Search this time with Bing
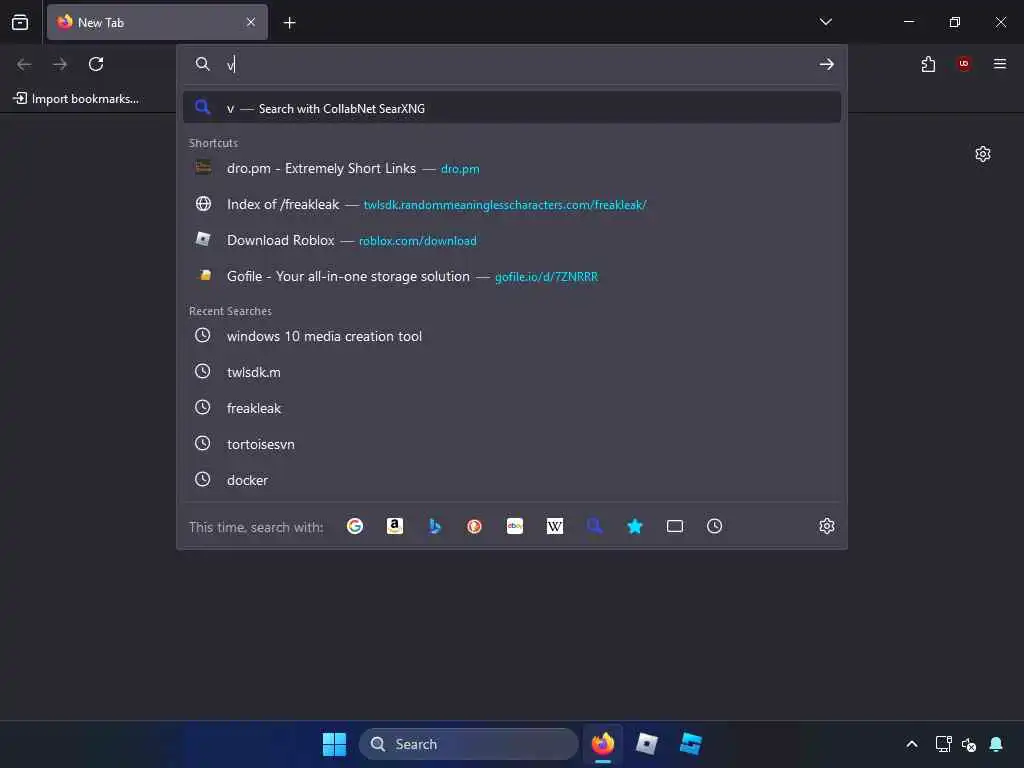 click(x=434, y=526)
